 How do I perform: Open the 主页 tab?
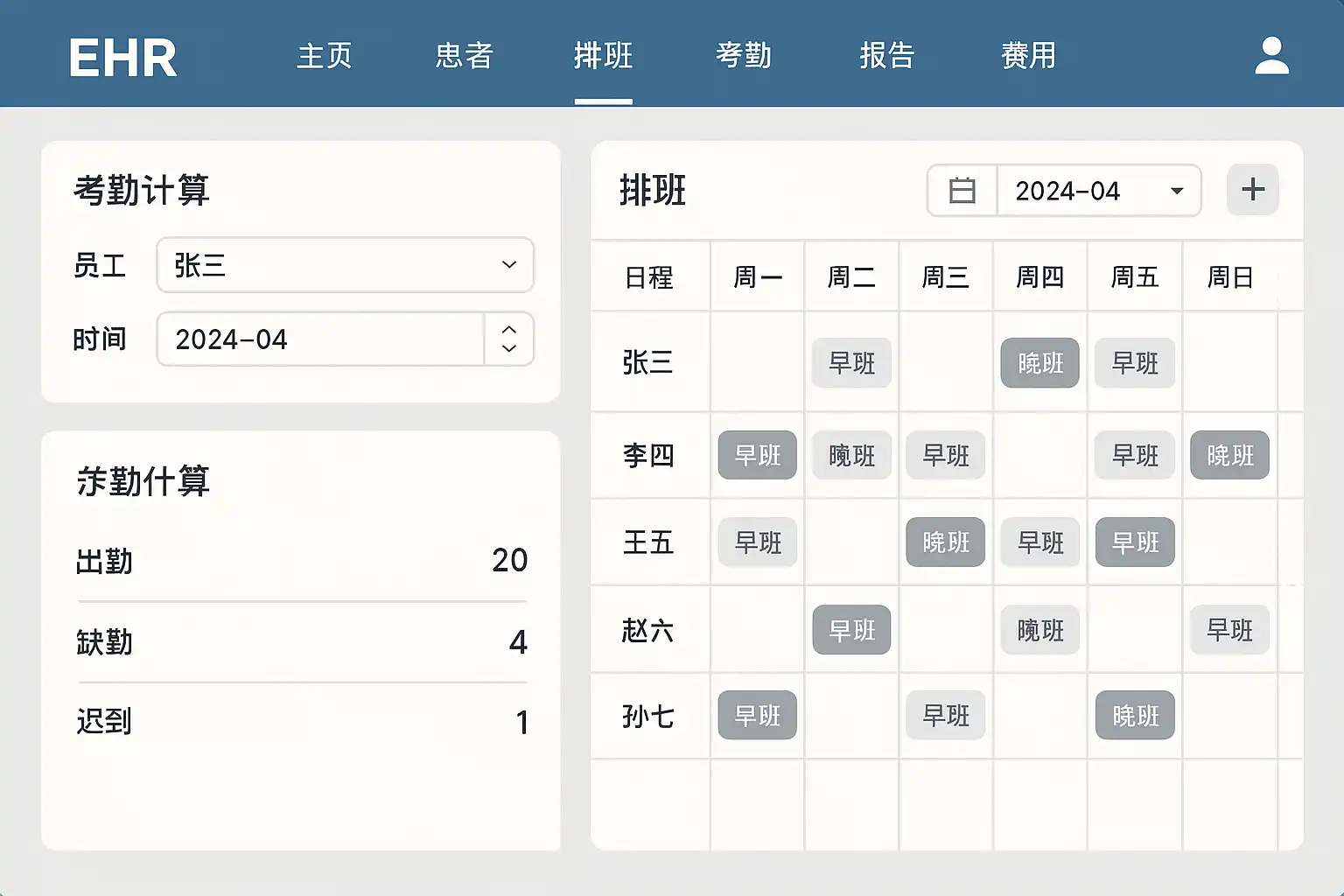[325, 56]
